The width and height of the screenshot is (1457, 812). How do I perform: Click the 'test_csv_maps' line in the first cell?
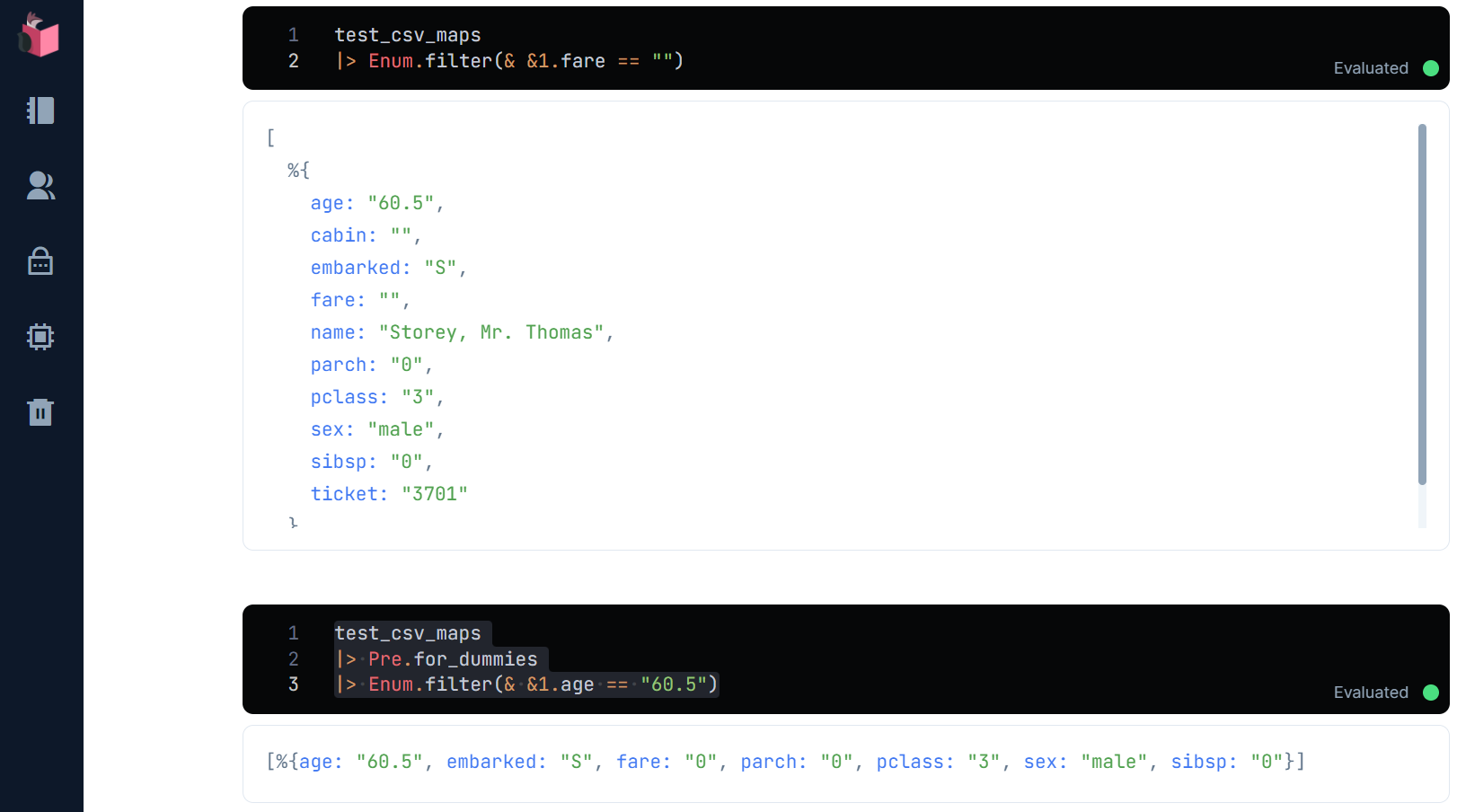pos(408,35)
